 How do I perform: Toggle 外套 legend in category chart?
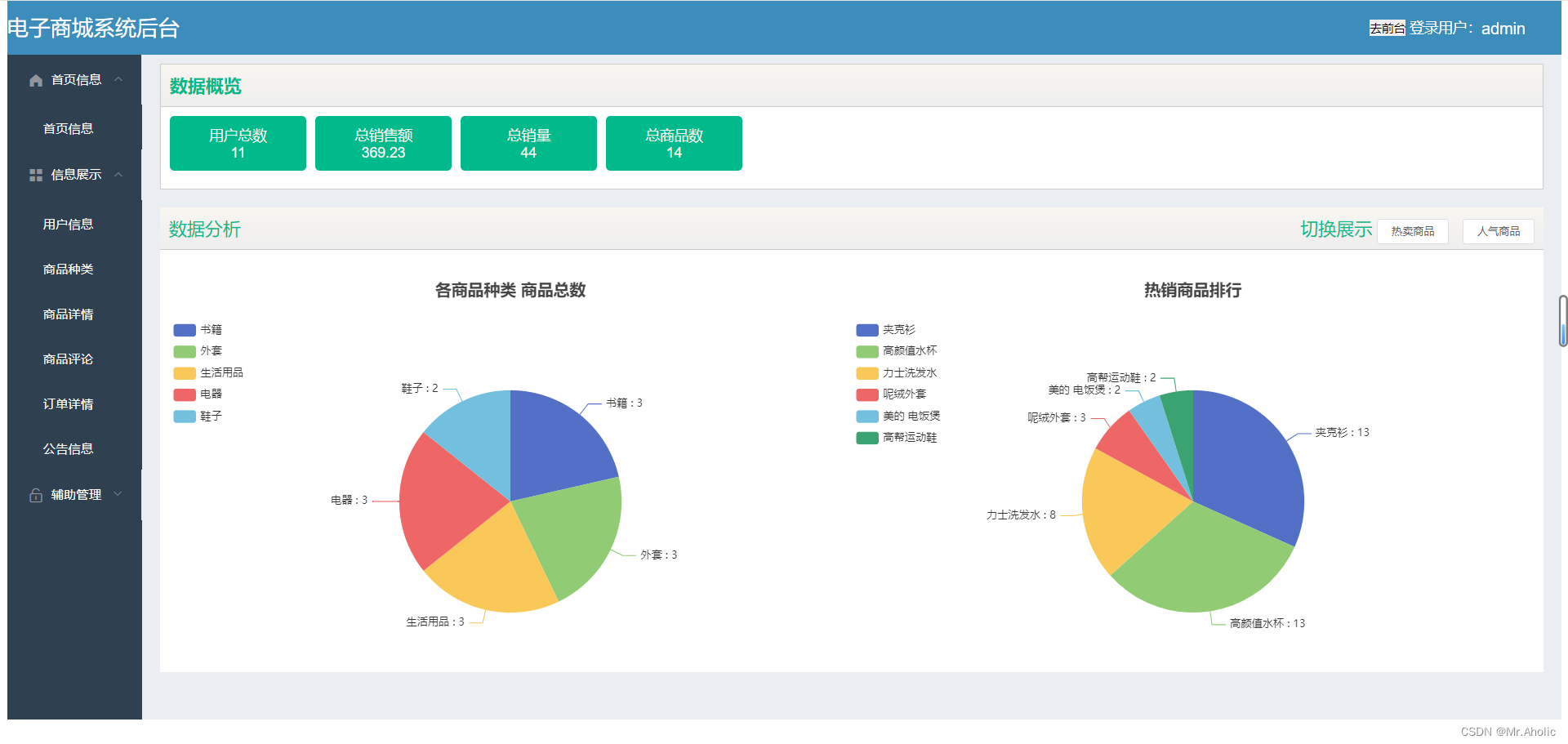pyautogui.click(x=198, y=351)
